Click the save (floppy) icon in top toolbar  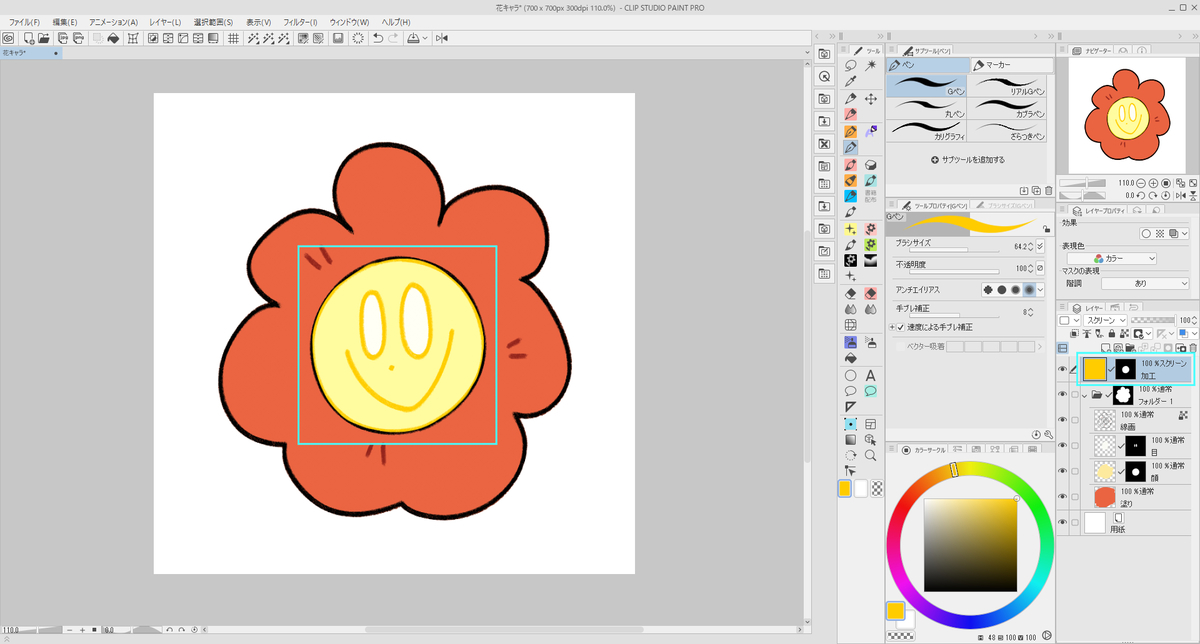point(338,38)
